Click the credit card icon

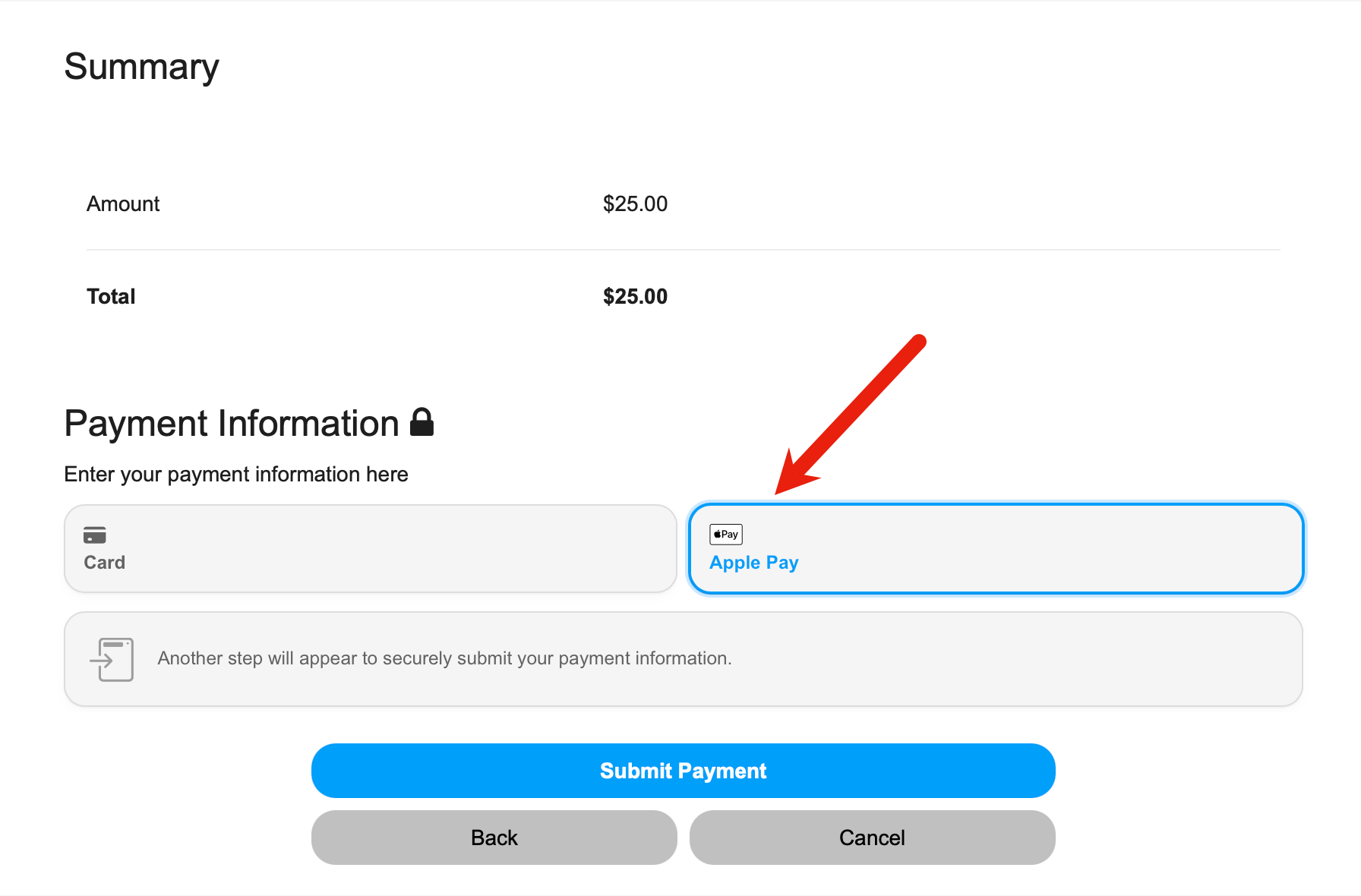point(95,535)
